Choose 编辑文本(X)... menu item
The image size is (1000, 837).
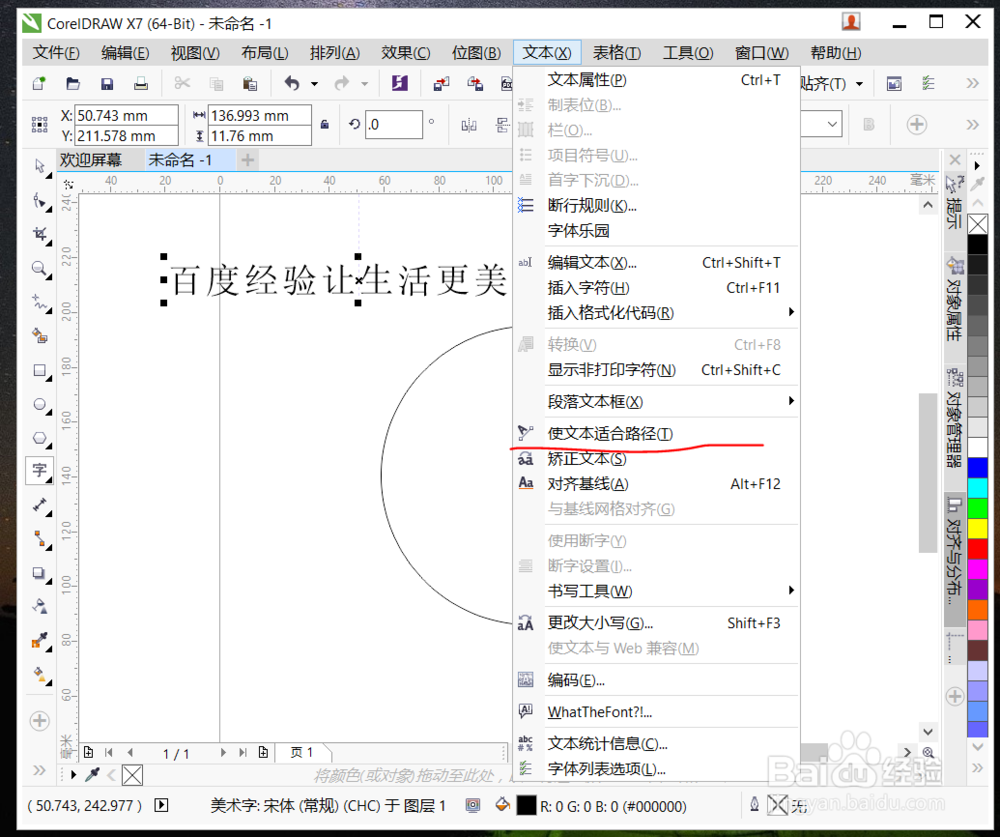tap(656, 262)
